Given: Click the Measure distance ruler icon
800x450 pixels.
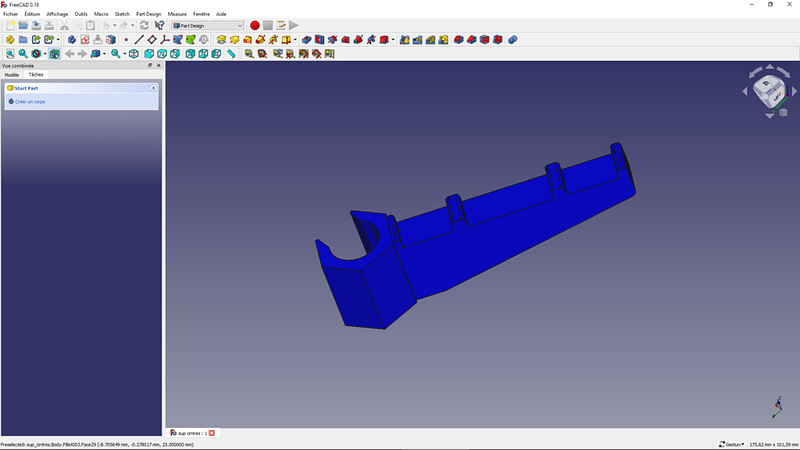Looking at the screenshot, I should (x=231, y=54).
